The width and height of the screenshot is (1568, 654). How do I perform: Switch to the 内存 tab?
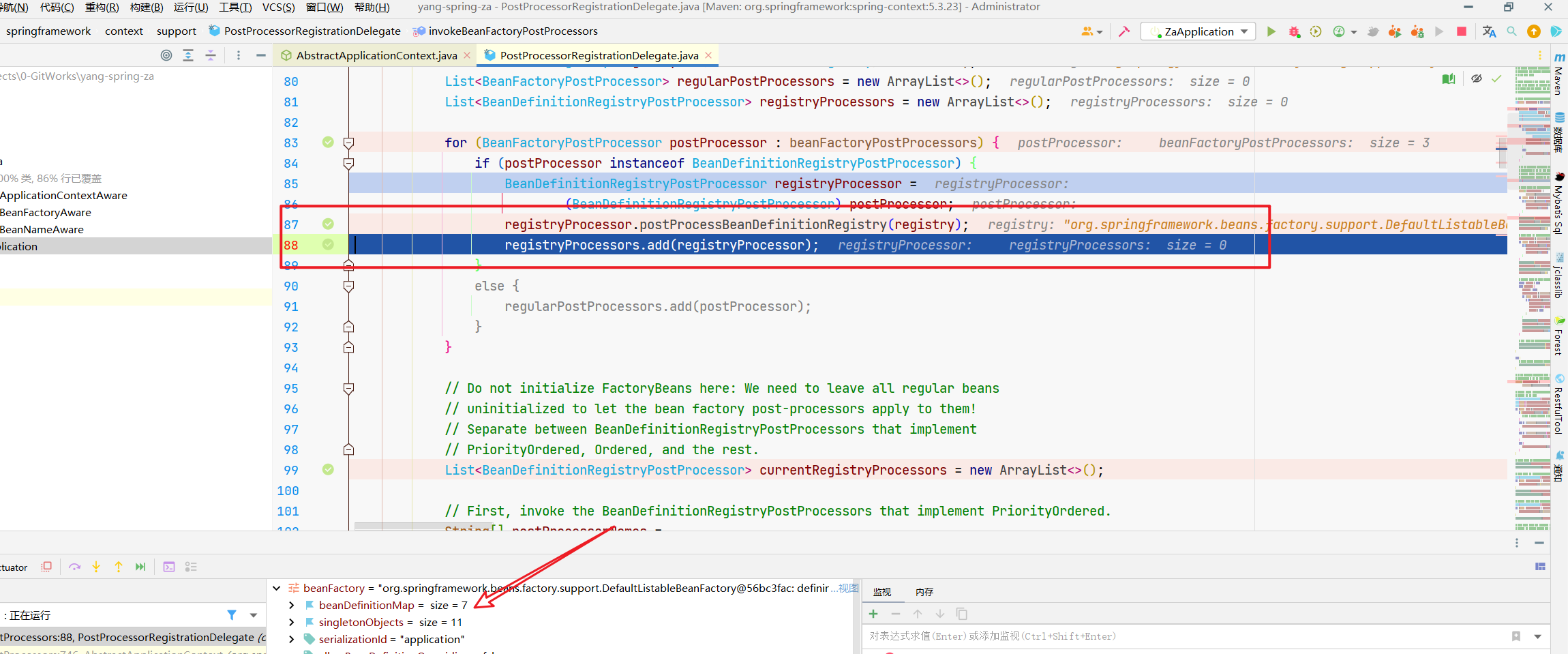[924, 592]
